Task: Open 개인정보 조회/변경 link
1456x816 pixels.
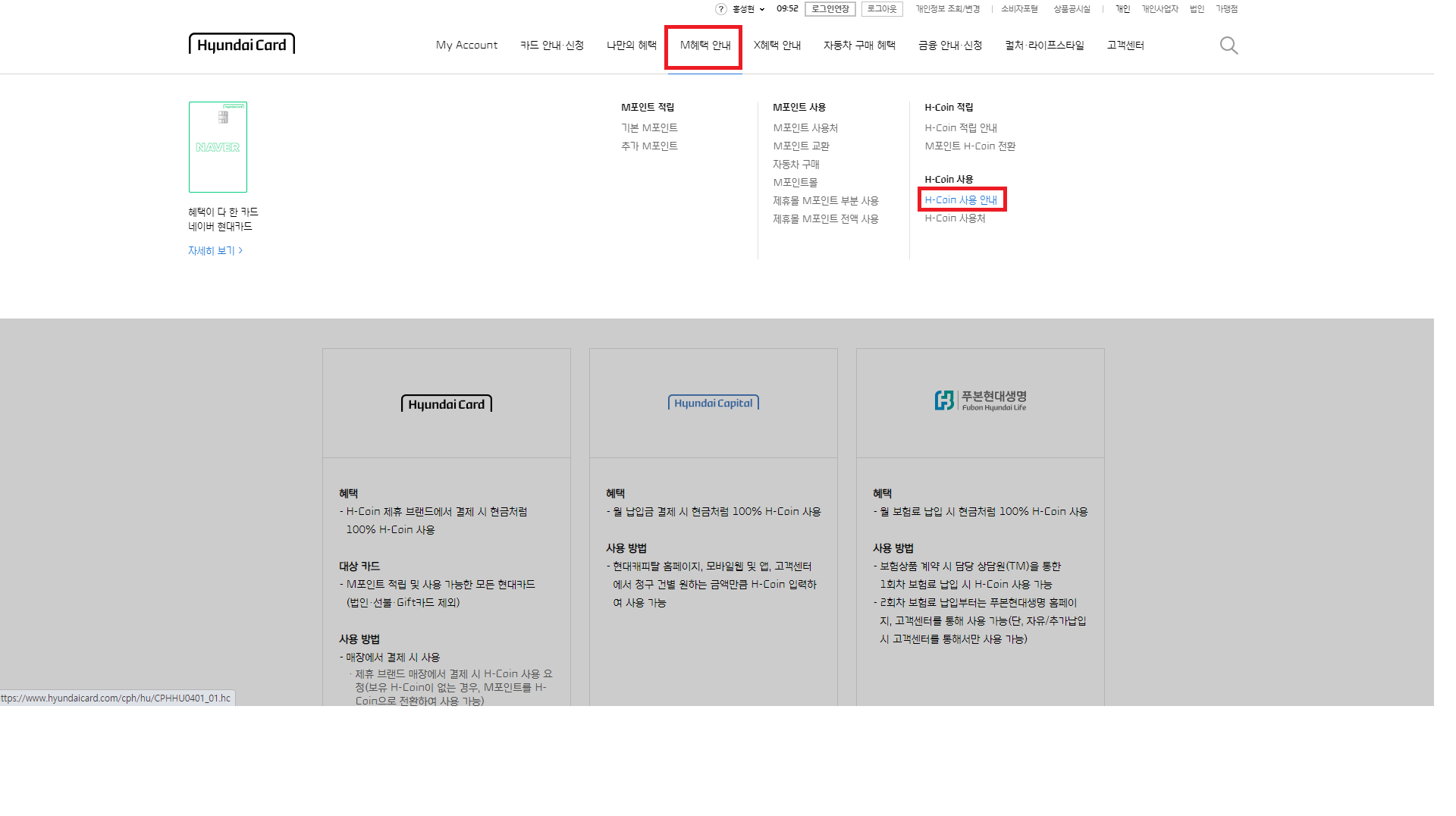Action: [x=947, y=9]
